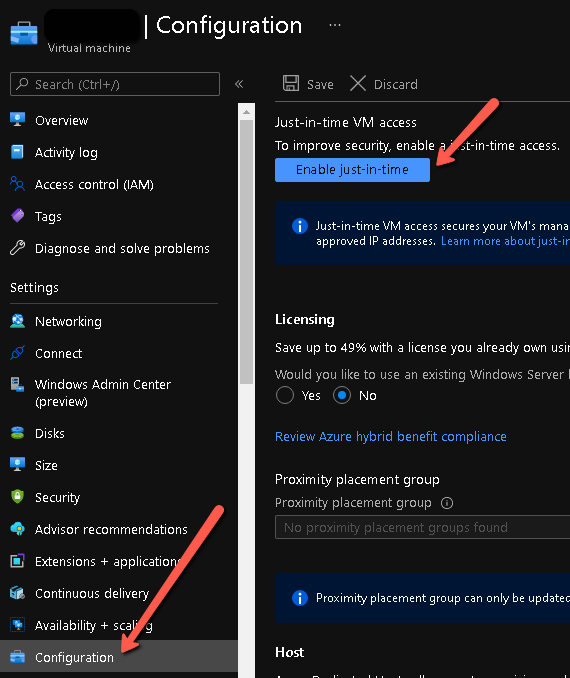Select No for existing Windows Server license
This screenshot has width=570, height=678.
point(342,395)
